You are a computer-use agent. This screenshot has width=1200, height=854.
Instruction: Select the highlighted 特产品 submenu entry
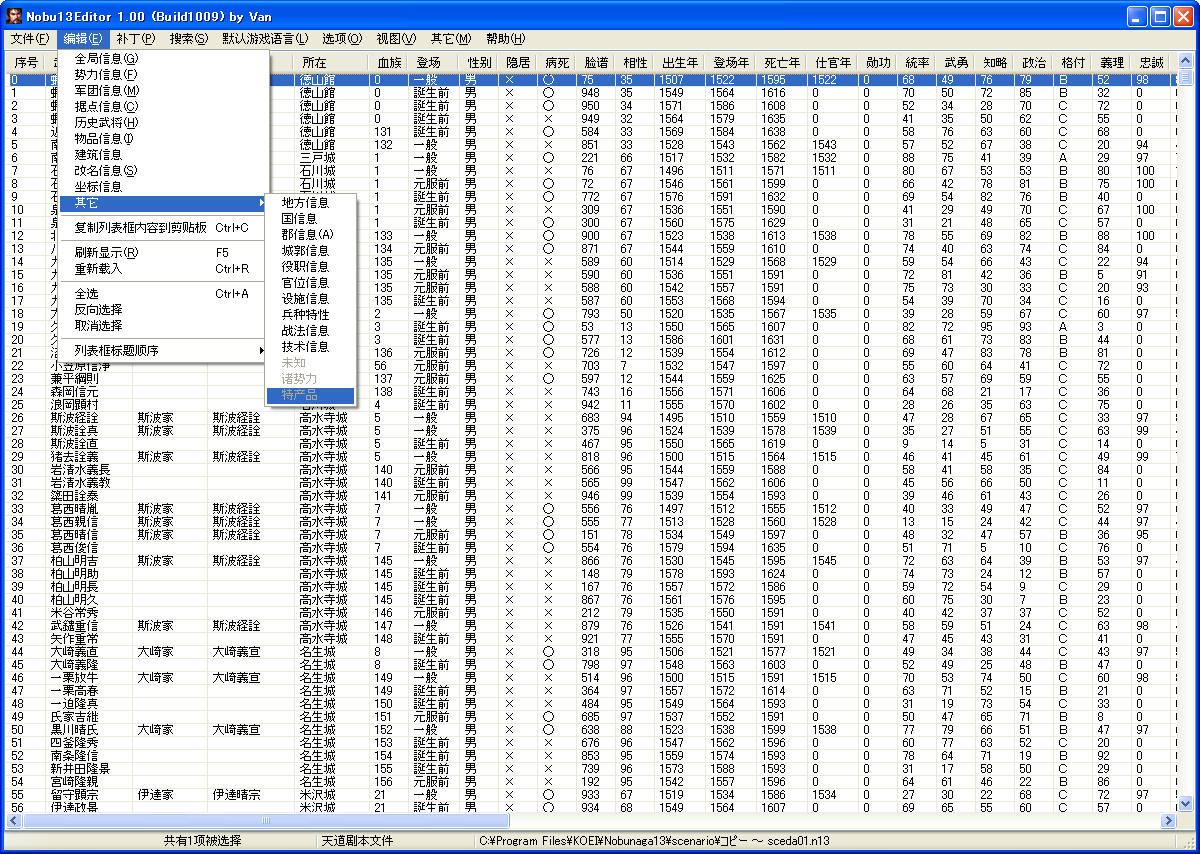310,395
